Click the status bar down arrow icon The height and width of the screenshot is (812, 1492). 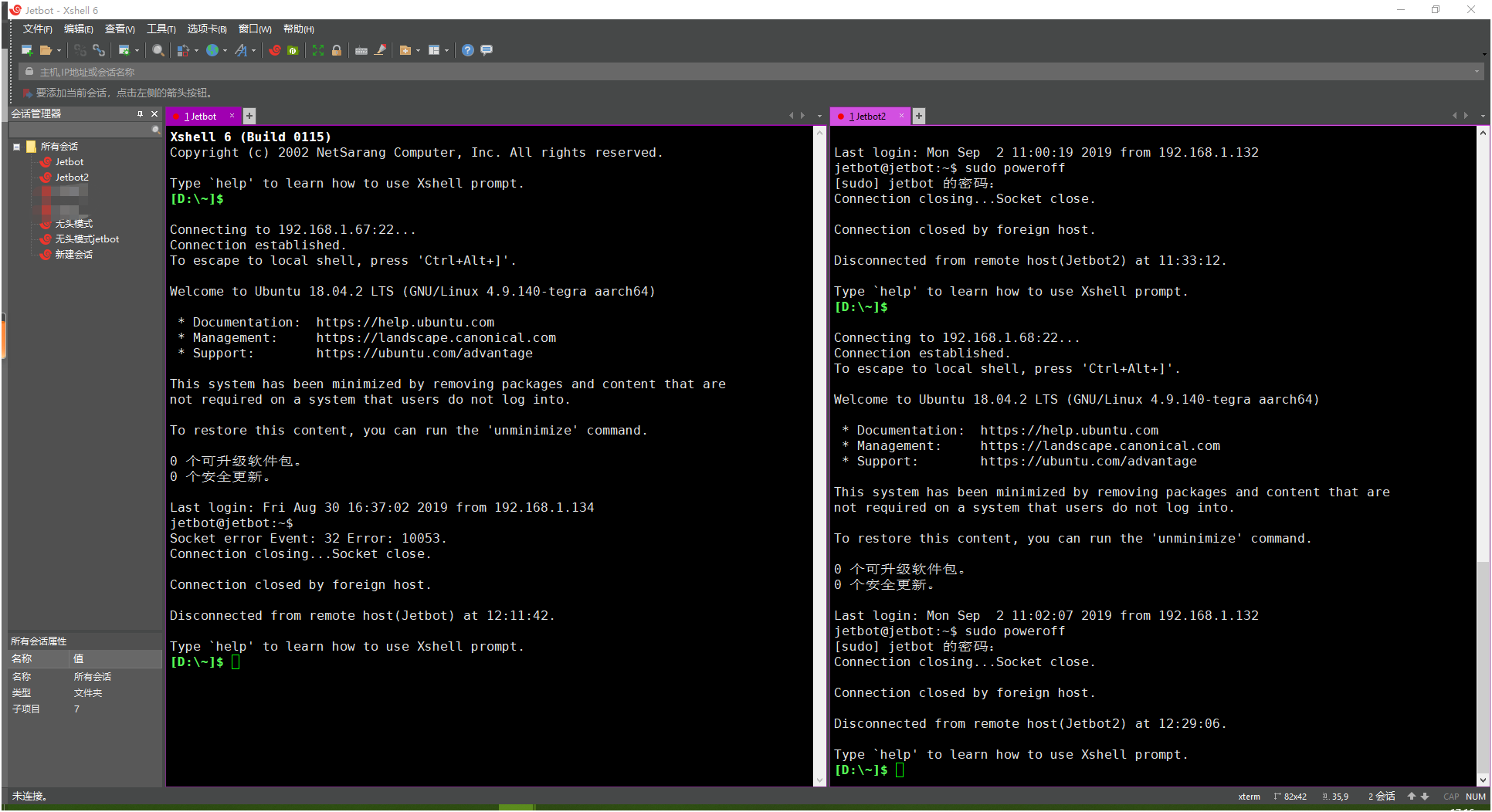(x=1426, y=796)
